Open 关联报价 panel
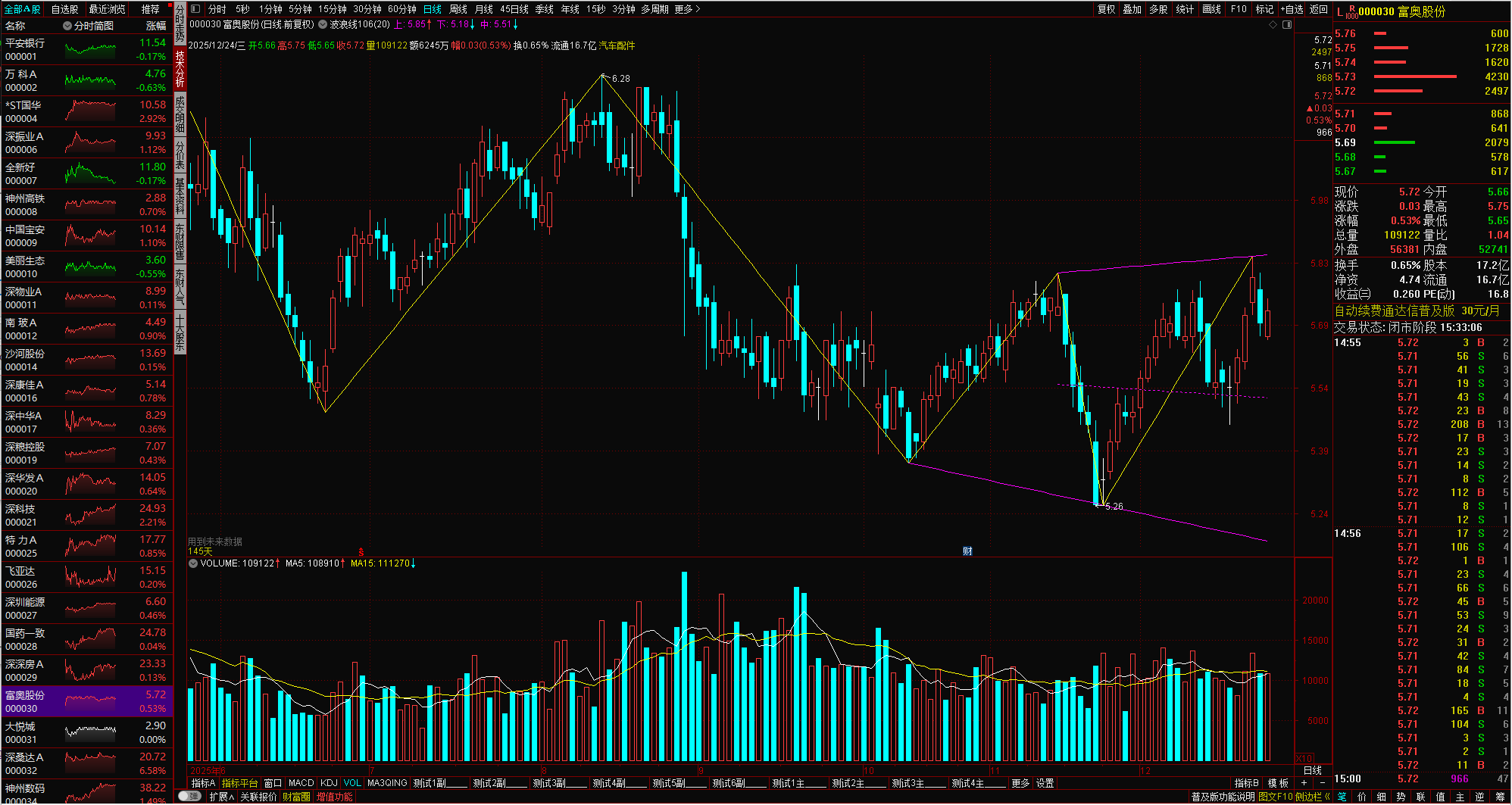This screenshot has height=805, width=1512. pos(258,797)
